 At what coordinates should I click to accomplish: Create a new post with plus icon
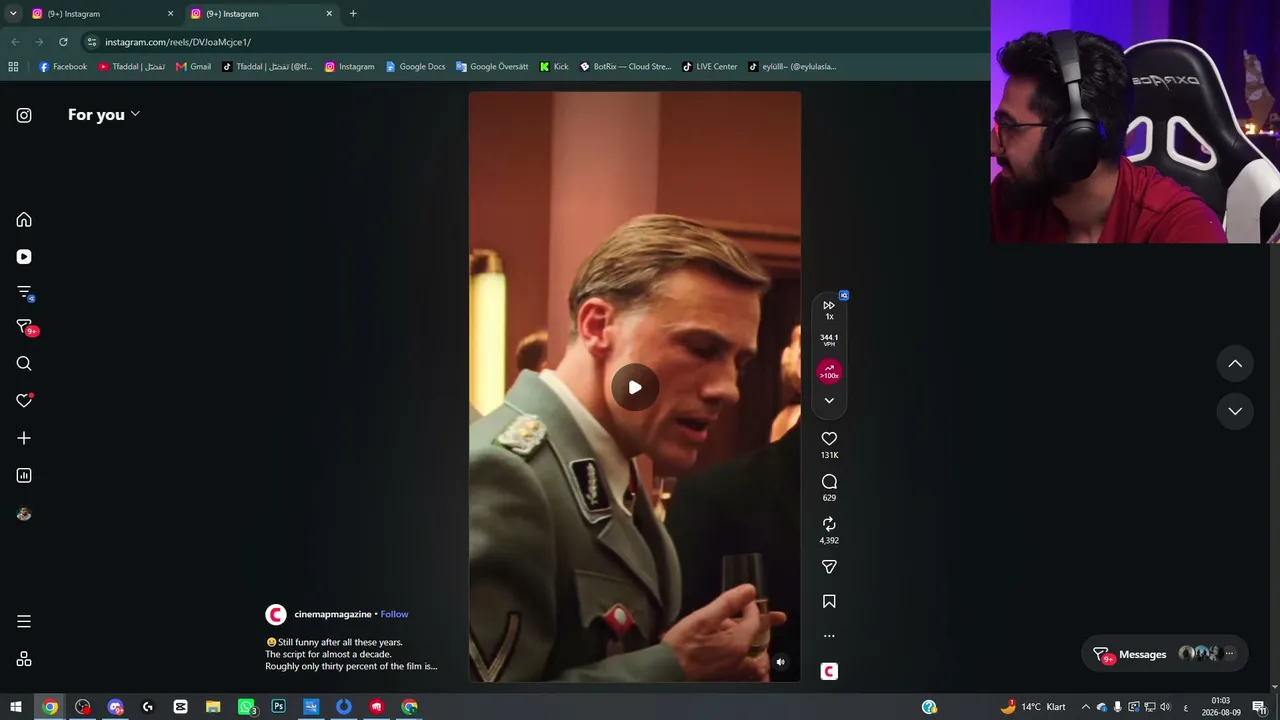coord(24,438)
